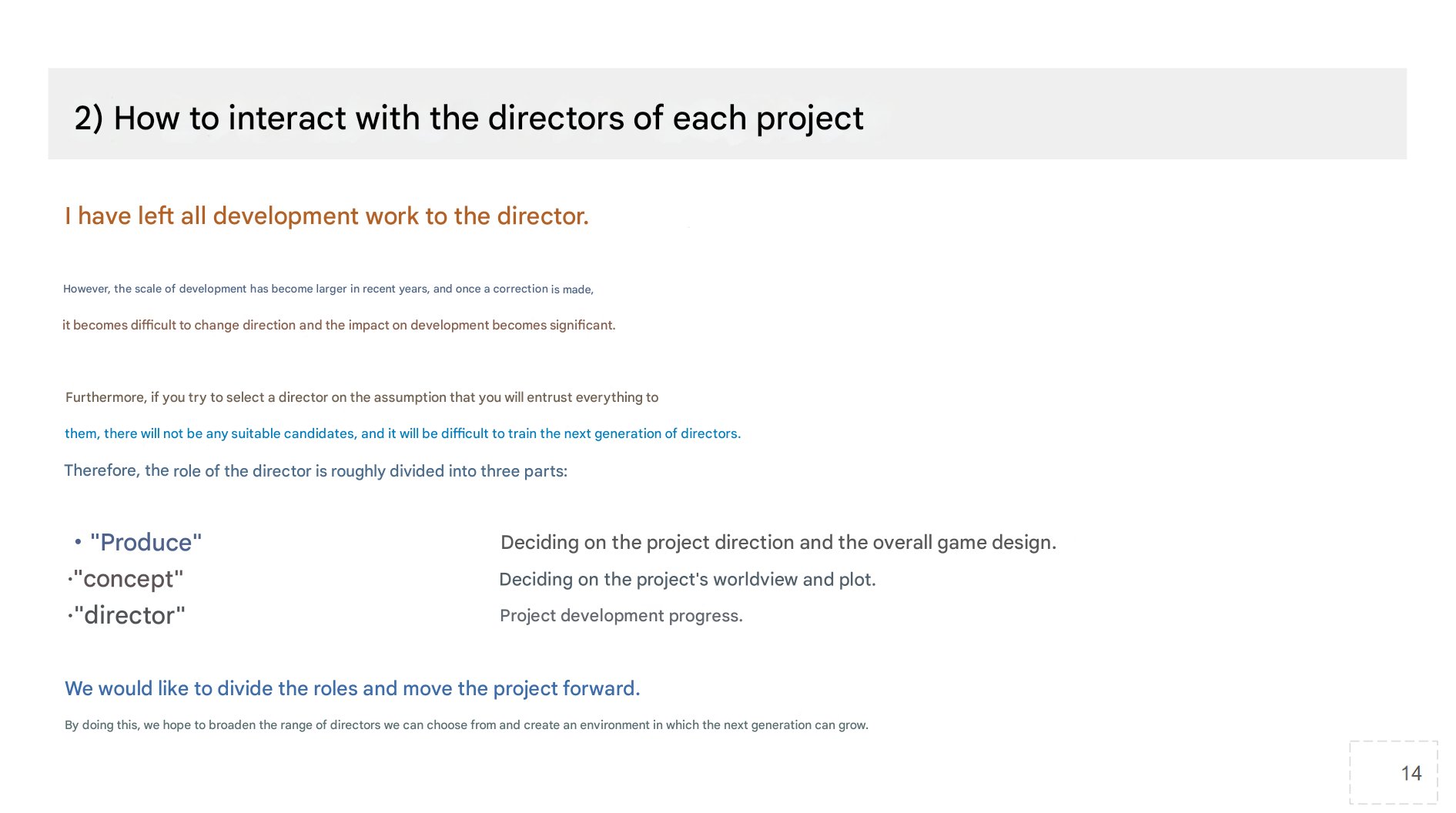Click the text "Project development progress."
The image size is (1456, 813).
621,616
